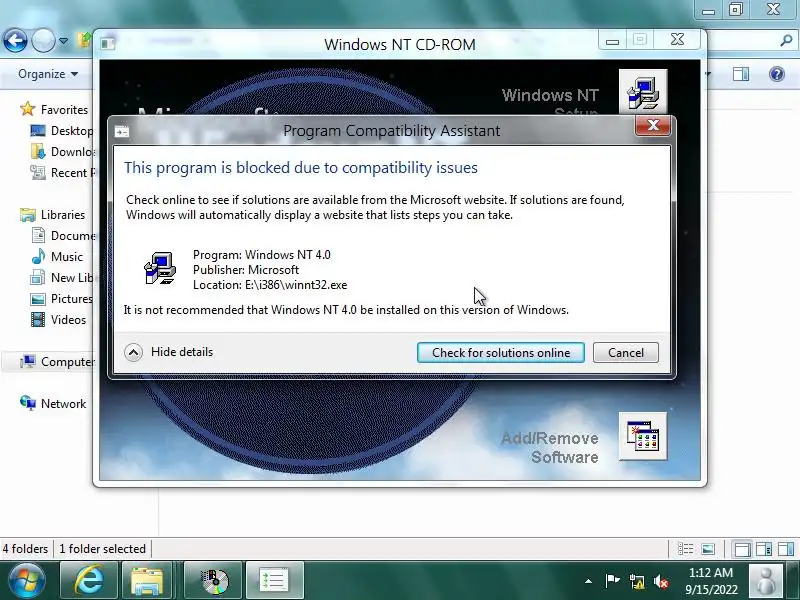Collapse details with Hide details chevron

133,352
